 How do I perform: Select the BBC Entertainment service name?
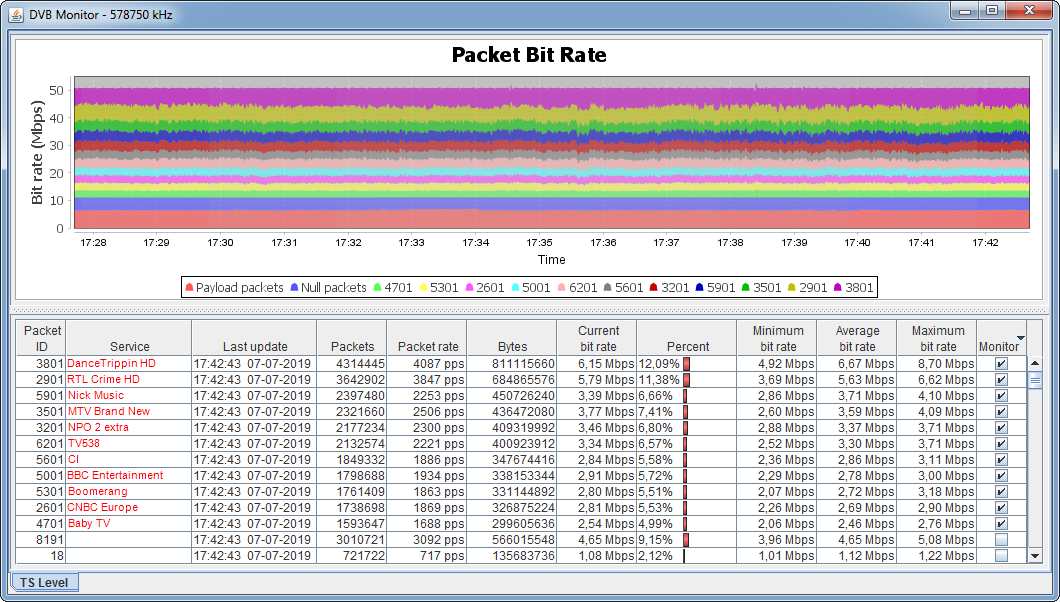pyautogui.click(x=115, y=476)
